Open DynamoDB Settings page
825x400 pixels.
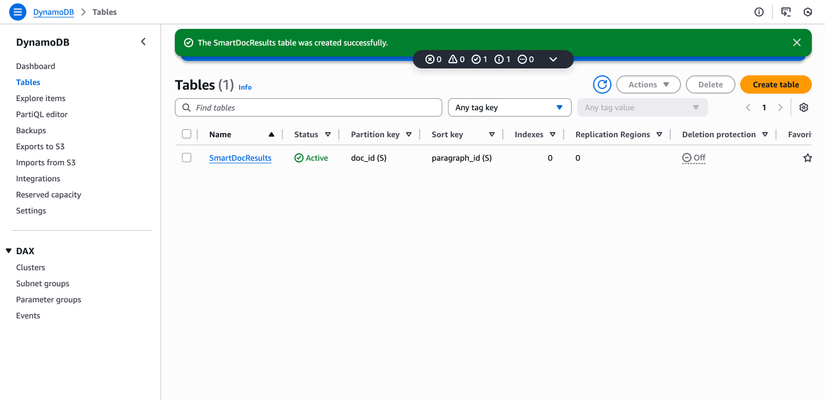click(31, 211)
